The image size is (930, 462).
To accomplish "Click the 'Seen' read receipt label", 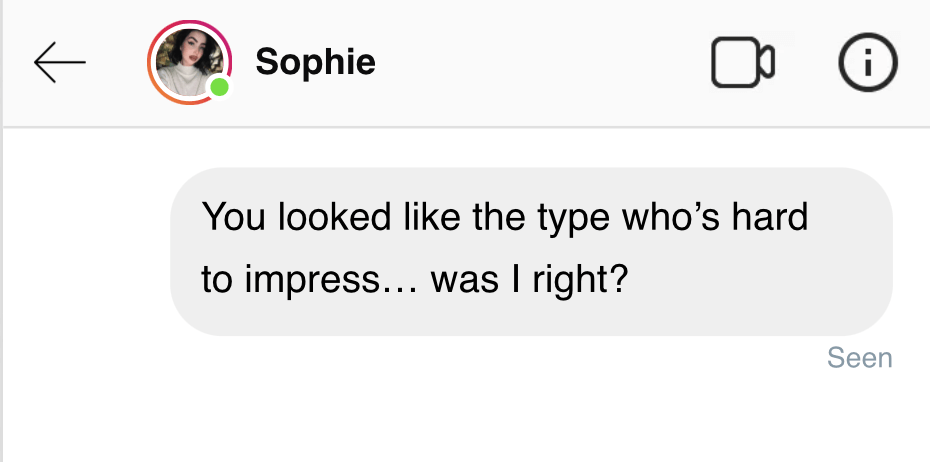I will coord(859,358).
